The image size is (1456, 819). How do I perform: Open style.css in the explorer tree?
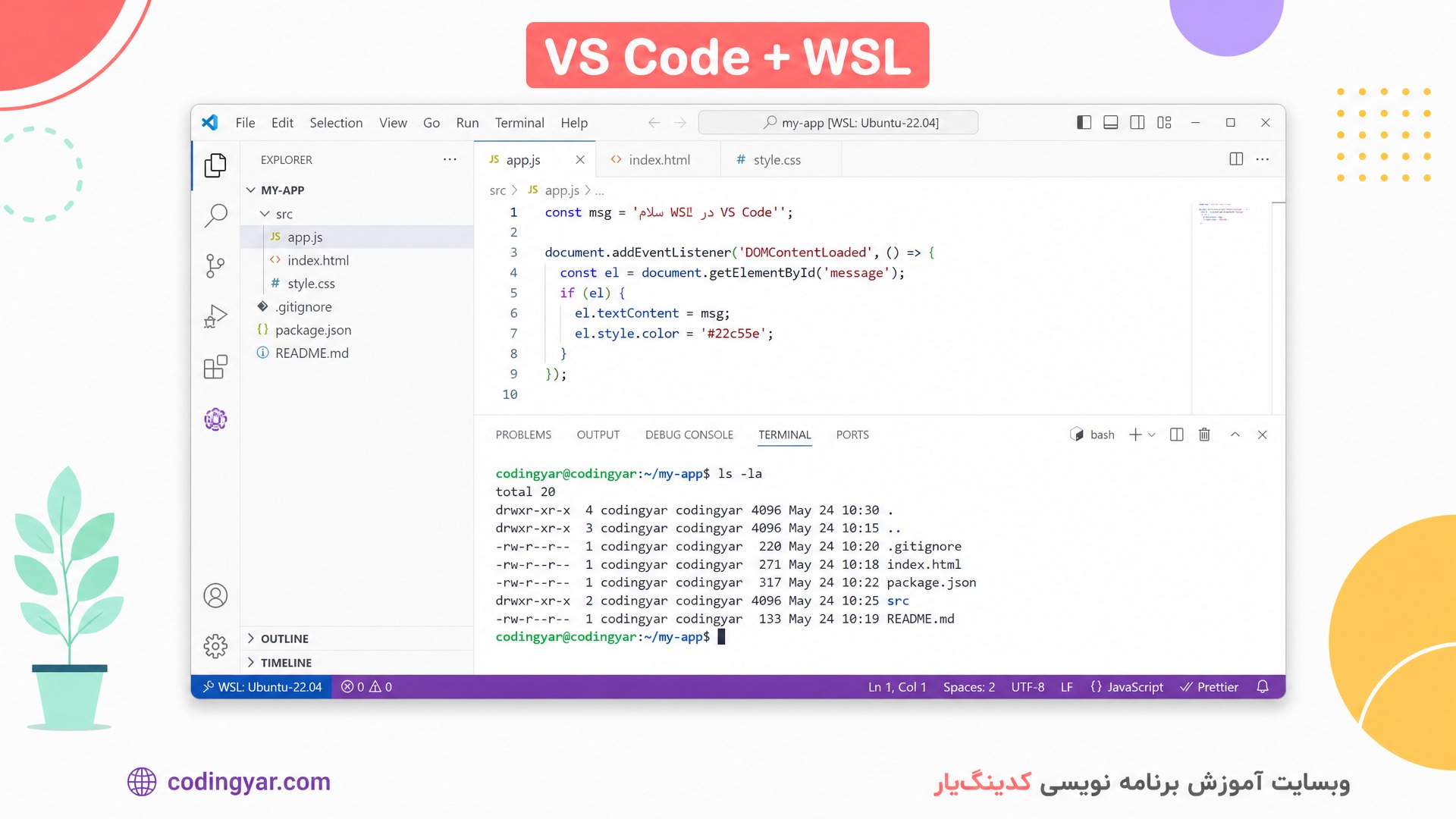point(356,284)
